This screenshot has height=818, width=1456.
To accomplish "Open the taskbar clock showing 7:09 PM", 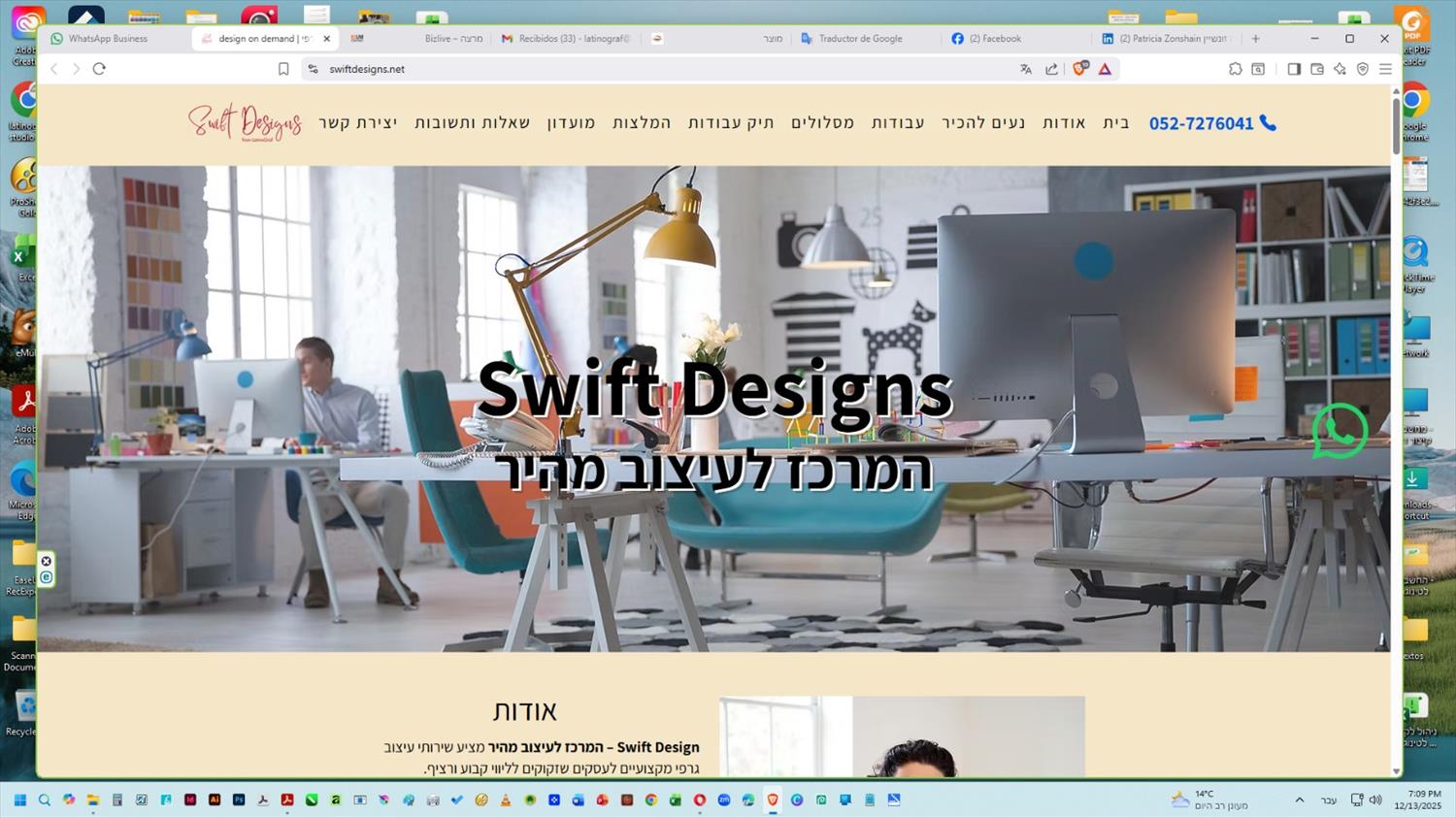I will pos(1417,801).
